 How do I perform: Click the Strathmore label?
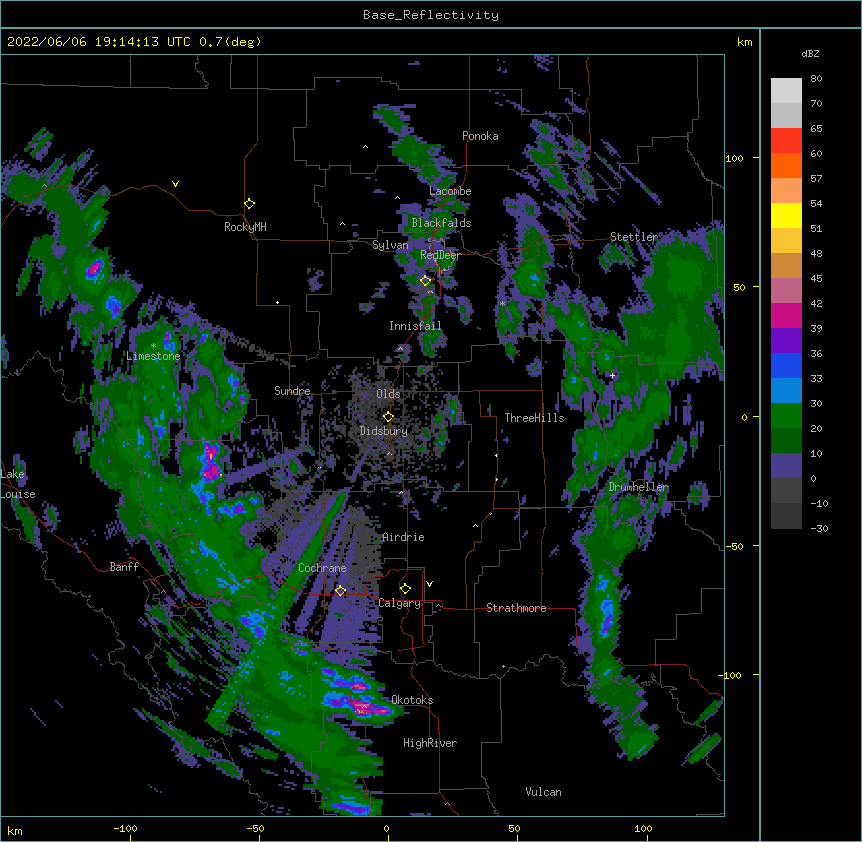coord(516,608)
